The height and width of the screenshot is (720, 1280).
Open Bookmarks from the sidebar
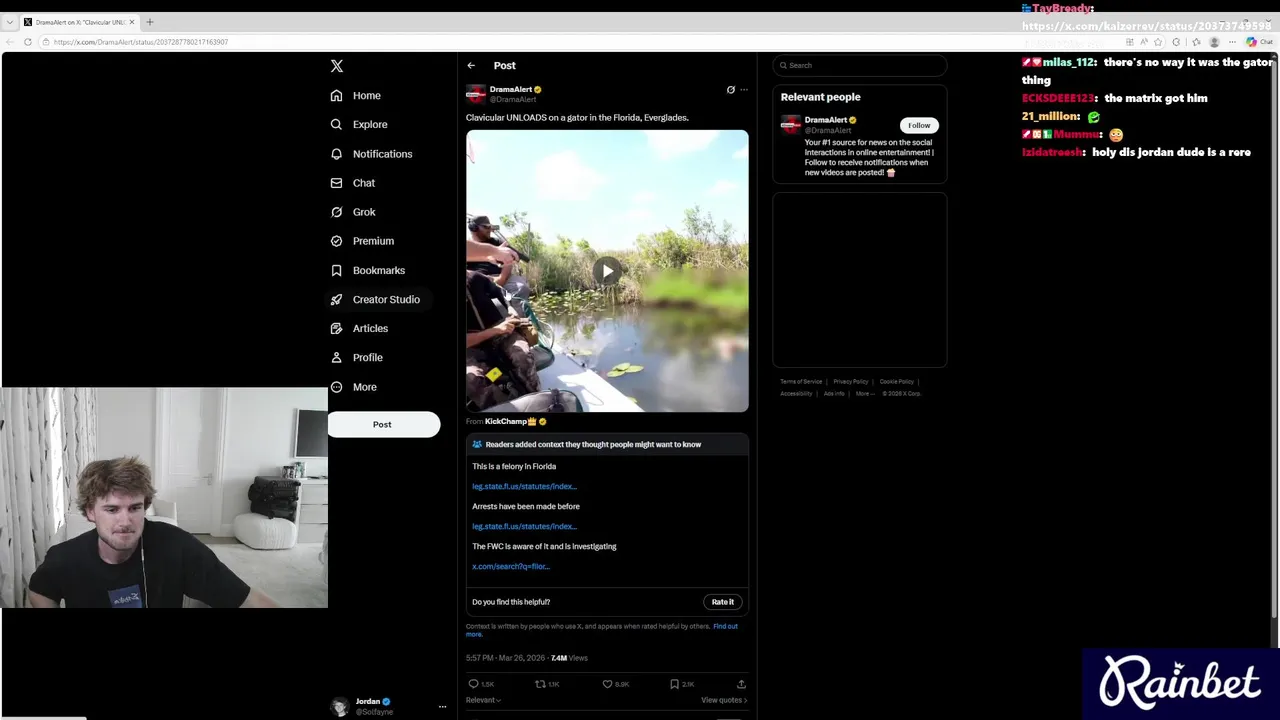(367, 270)
